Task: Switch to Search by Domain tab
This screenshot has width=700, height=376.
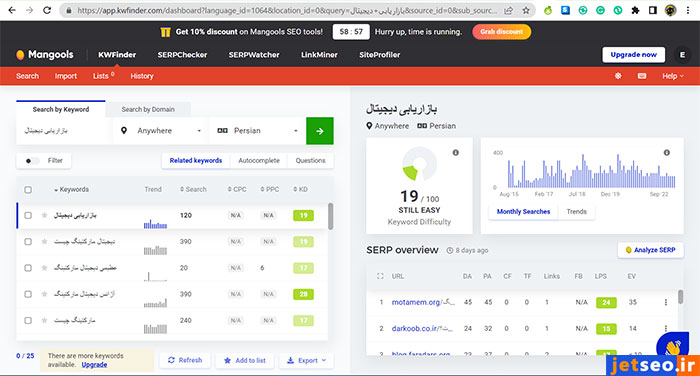Action: (x=148, y=109)
